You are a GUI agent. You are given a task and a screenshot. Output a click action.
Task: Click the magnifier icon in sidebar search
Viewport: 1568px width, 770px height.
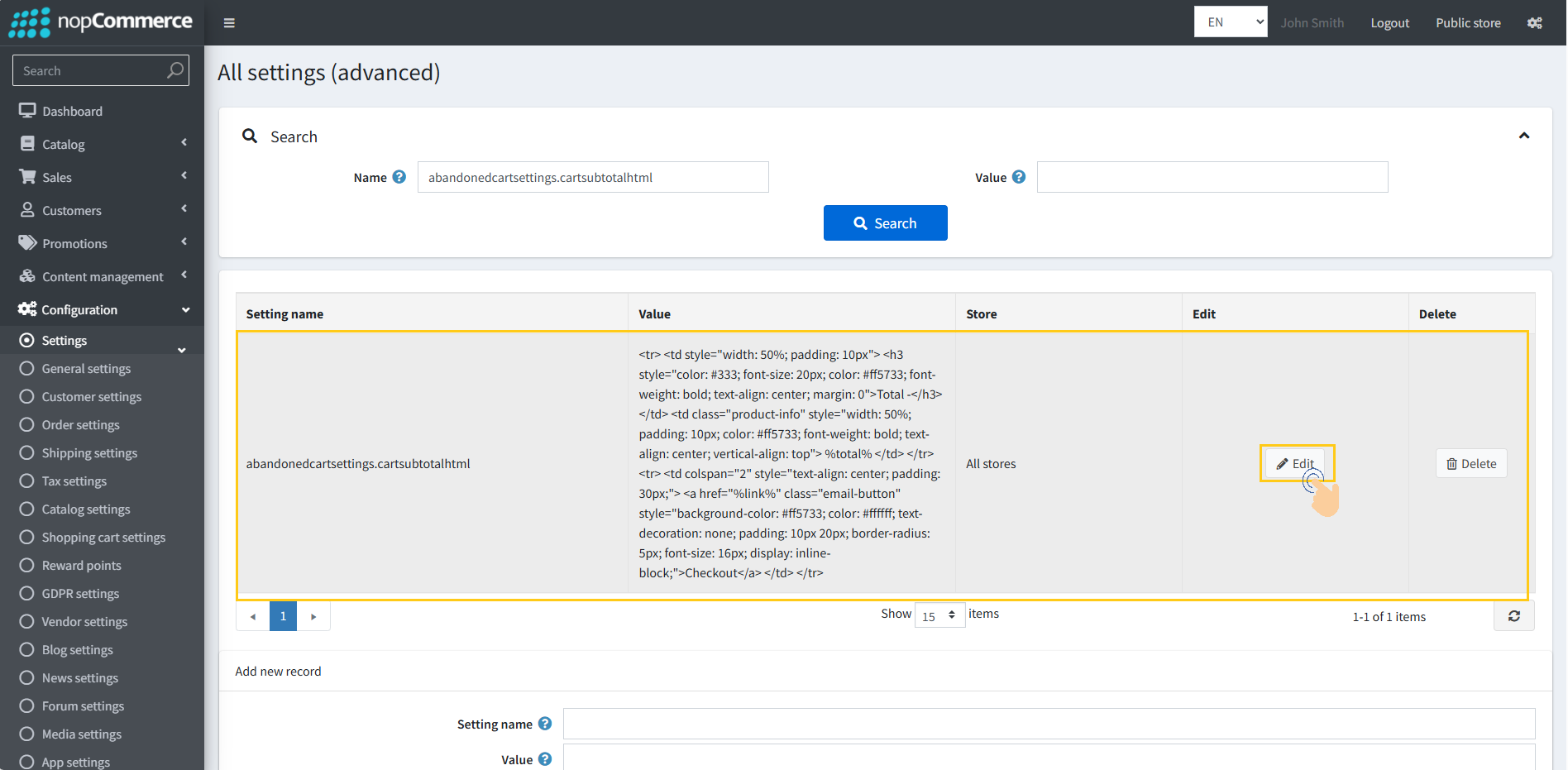[x=174, y=70]
